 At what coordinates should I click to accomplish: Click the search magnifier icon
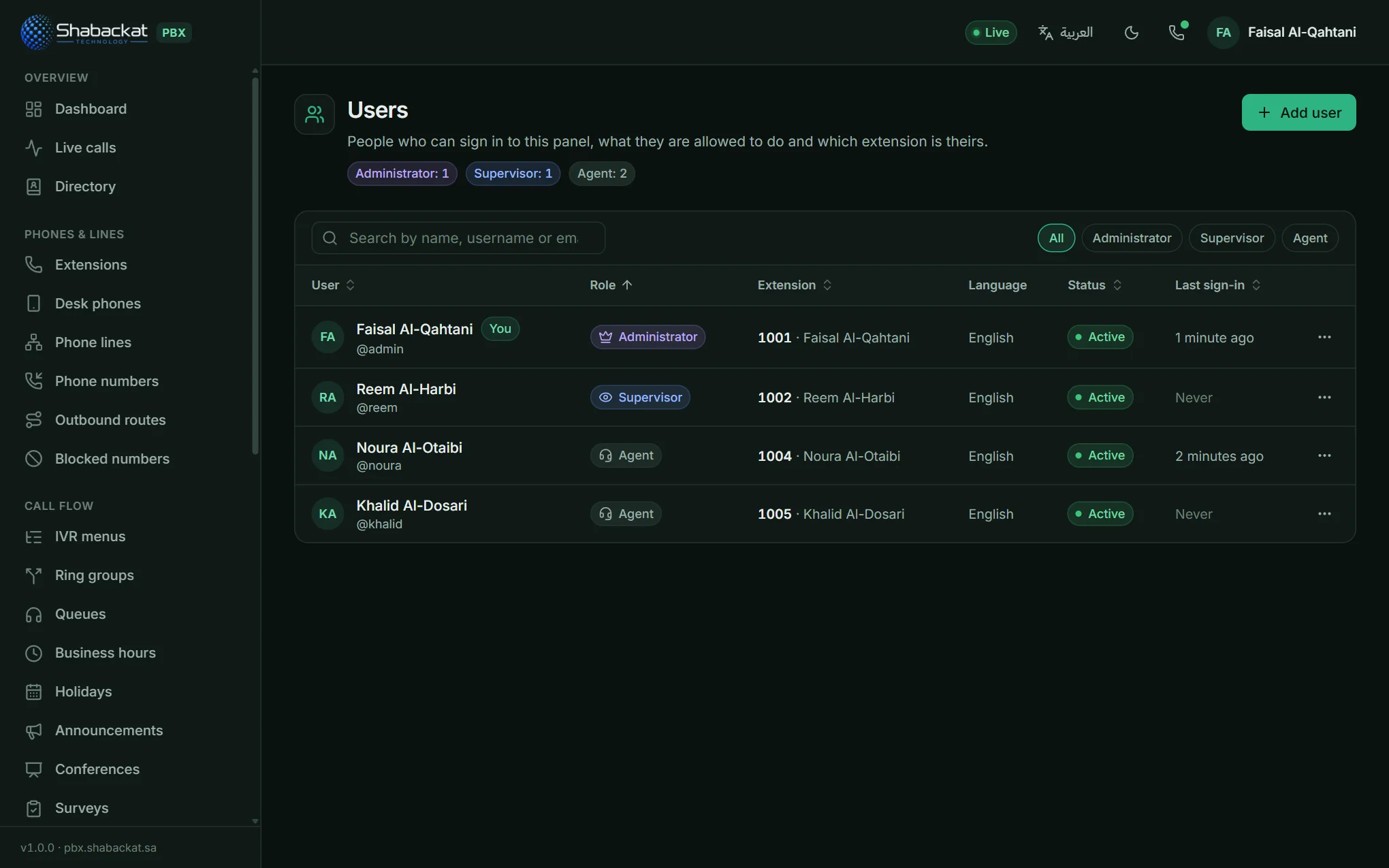click(330, 238)
